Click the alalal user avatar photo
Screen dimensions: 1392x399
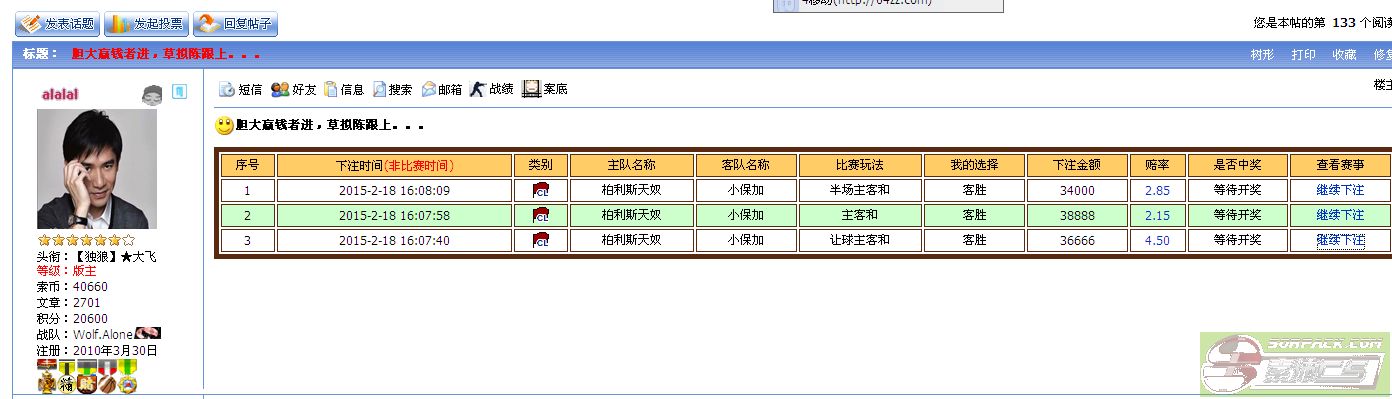tap(97, 169)
